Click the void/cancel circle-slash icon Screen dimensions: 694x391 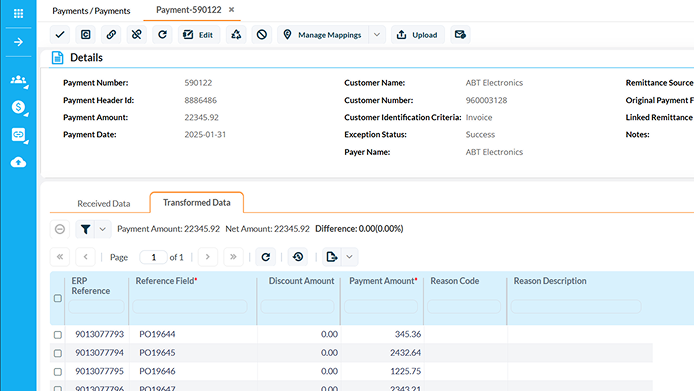pos(262,35)
